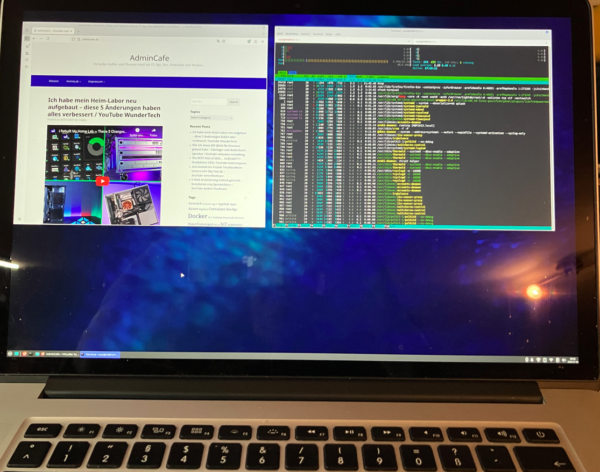Click the AdminCafe site title
Image resolution: width=600 pixels, height=472 pixels.
pos(149,58)
